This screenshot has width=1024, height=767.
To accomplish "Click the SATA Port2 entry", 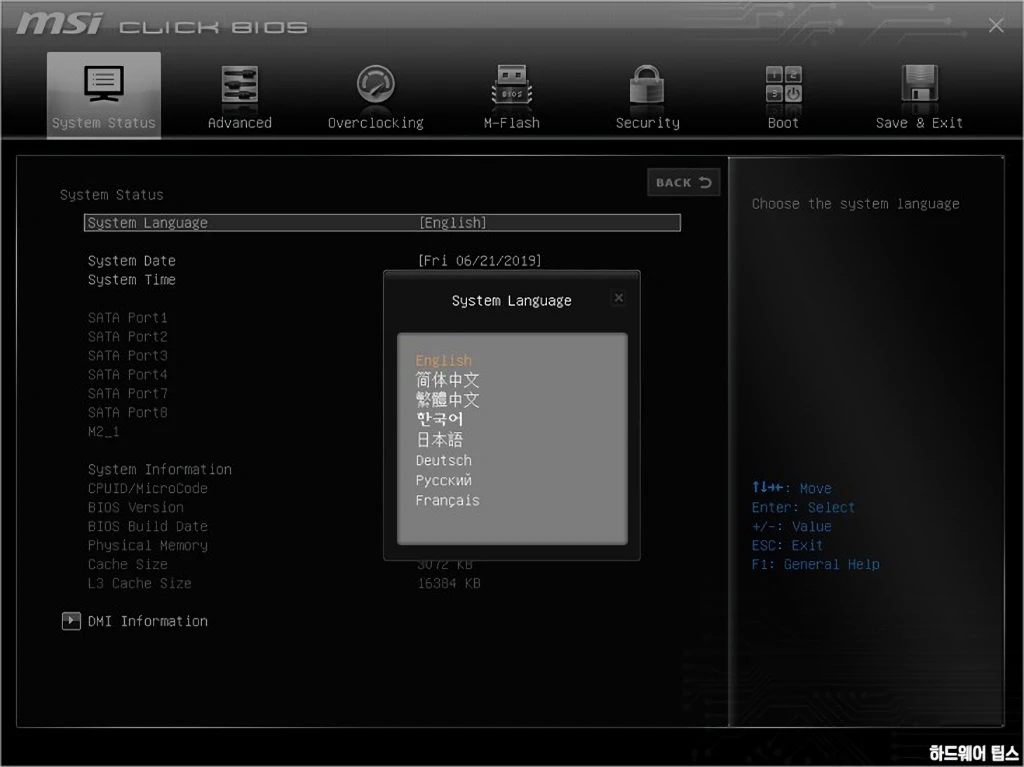I will (127, 336).
